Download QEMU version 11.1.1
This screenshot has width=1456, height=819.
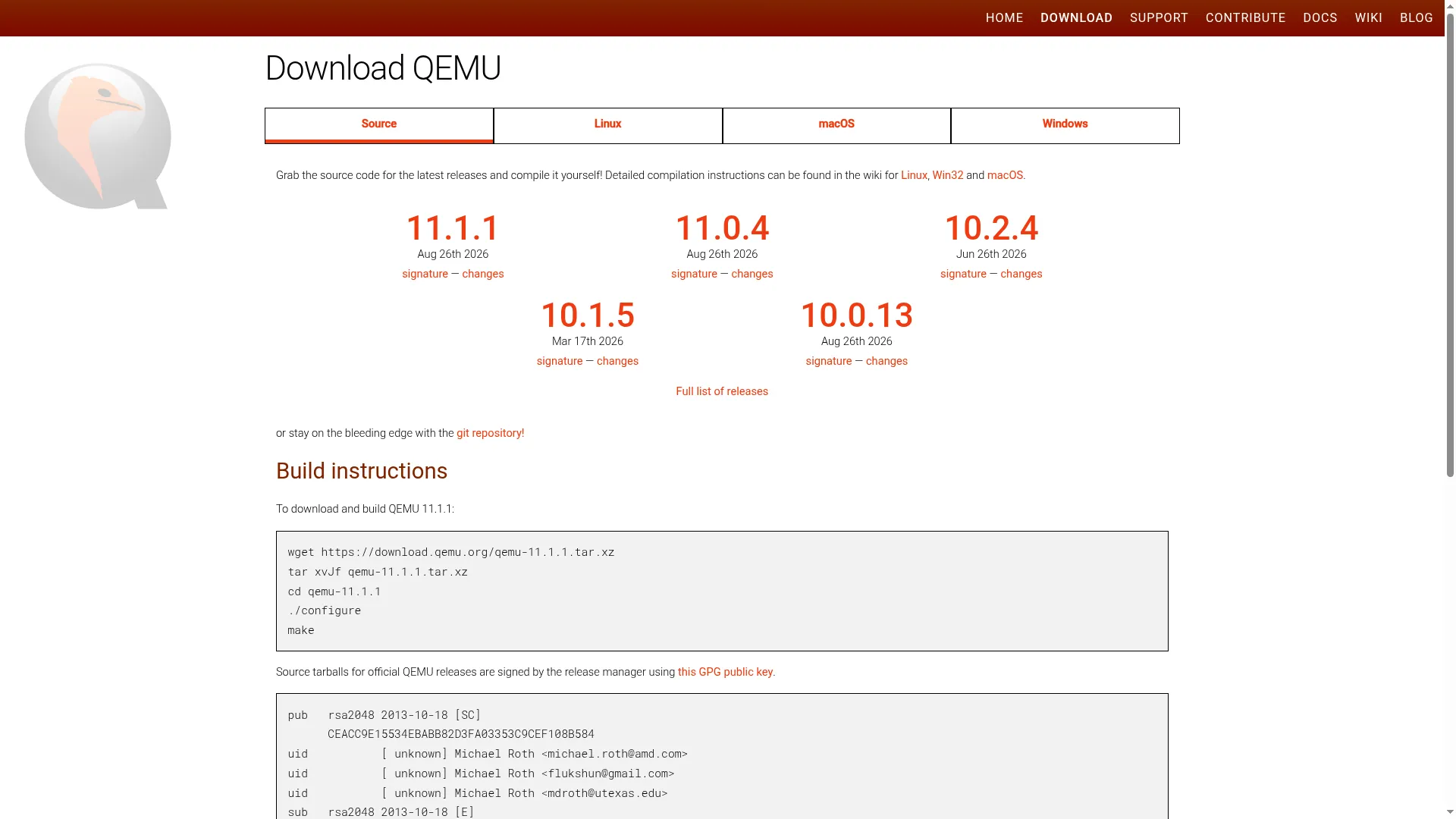453,228
